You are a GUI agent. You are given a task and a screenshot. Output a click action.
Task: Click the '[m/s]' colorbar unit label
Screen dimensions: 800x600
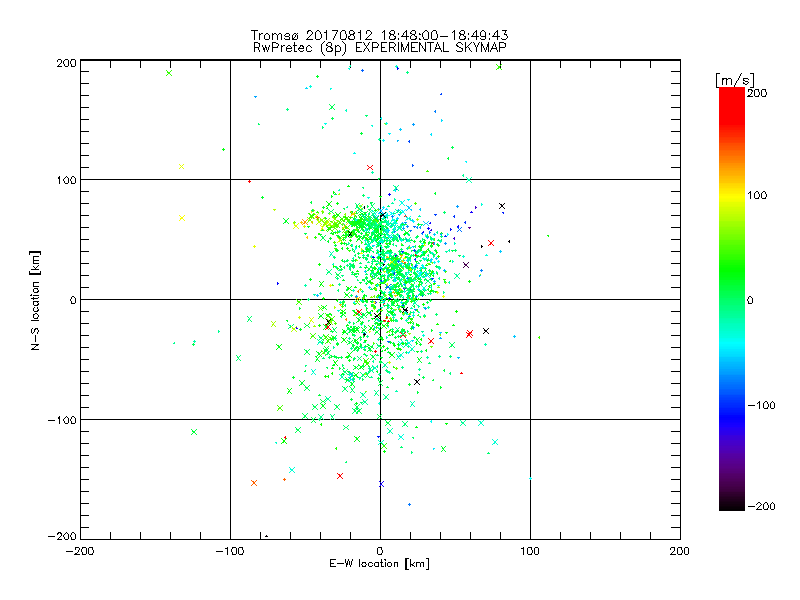[x=735, y=80]
